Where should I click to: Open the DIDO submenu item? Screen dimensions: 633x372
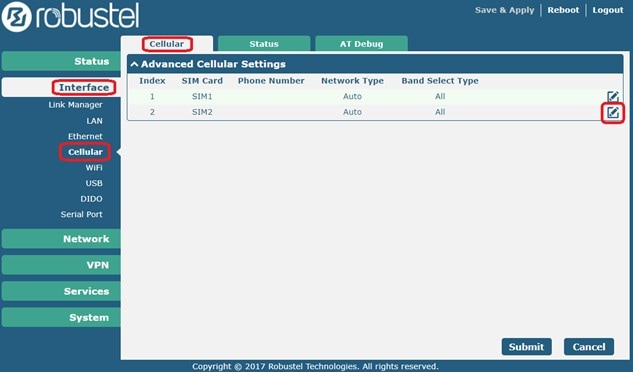[x=91, y=199]
